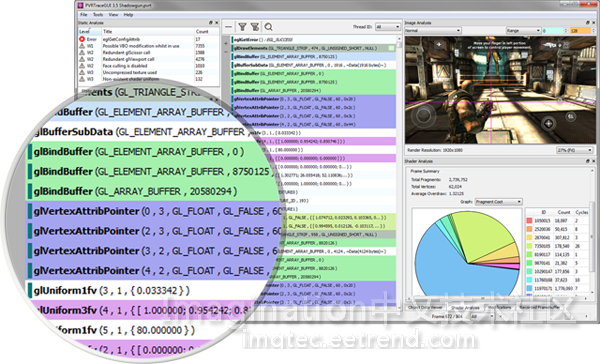Click the expand plus beside the call list

225,43
